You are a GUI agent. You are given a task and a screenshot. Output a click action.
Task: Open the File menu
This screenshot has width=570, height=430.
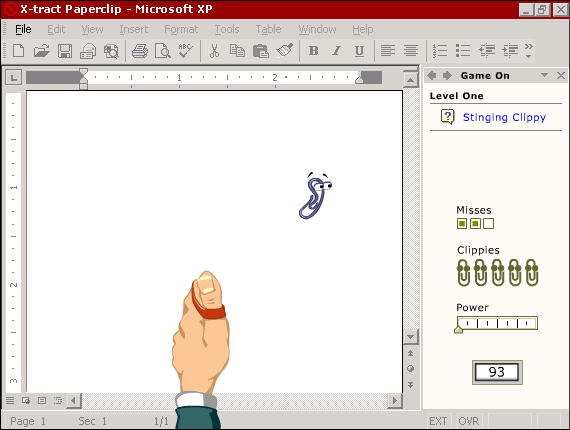[x=23, y=29]
